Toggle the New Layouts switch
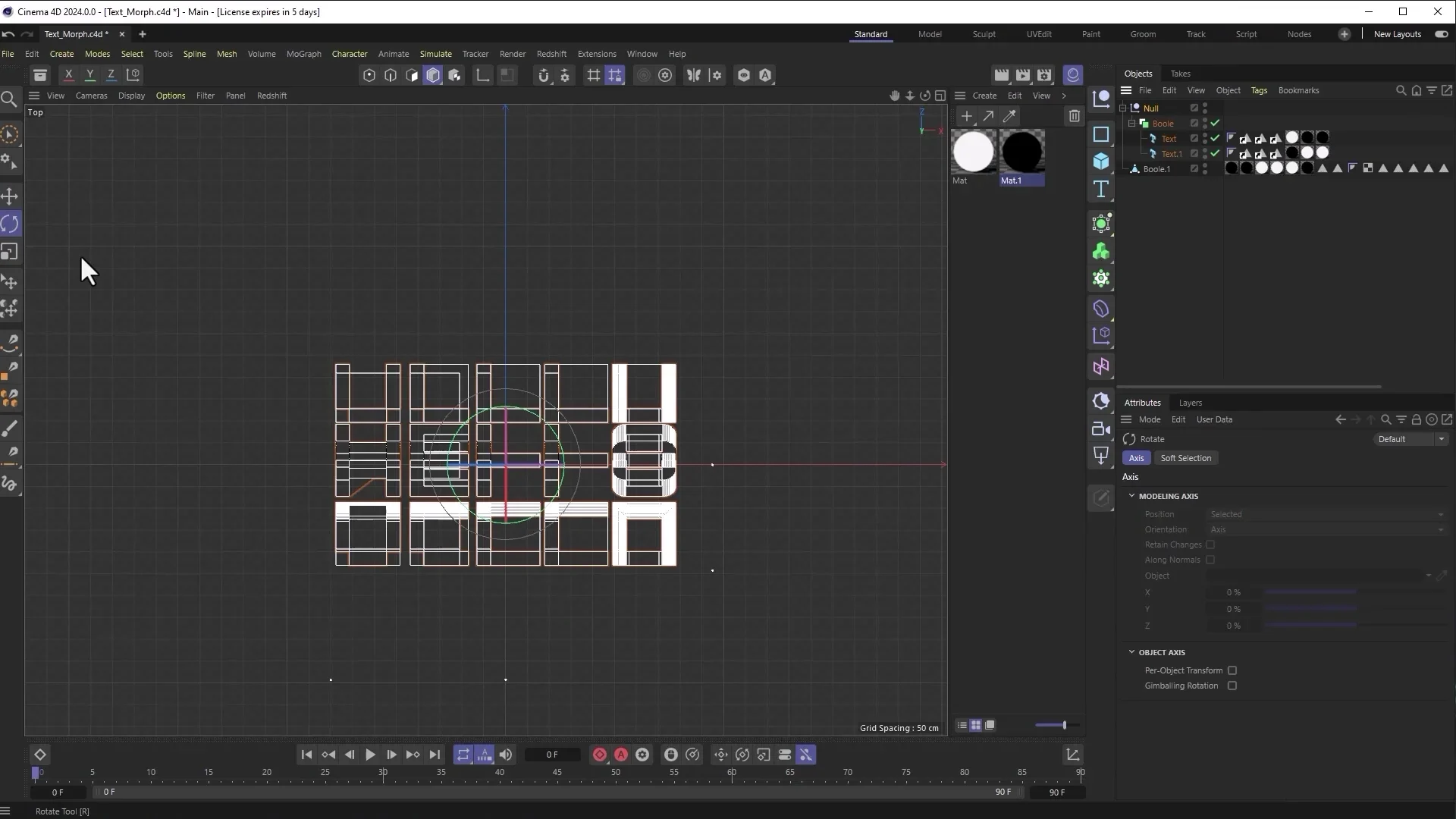Screen dimensions: 1456x819 [1441, 34]
